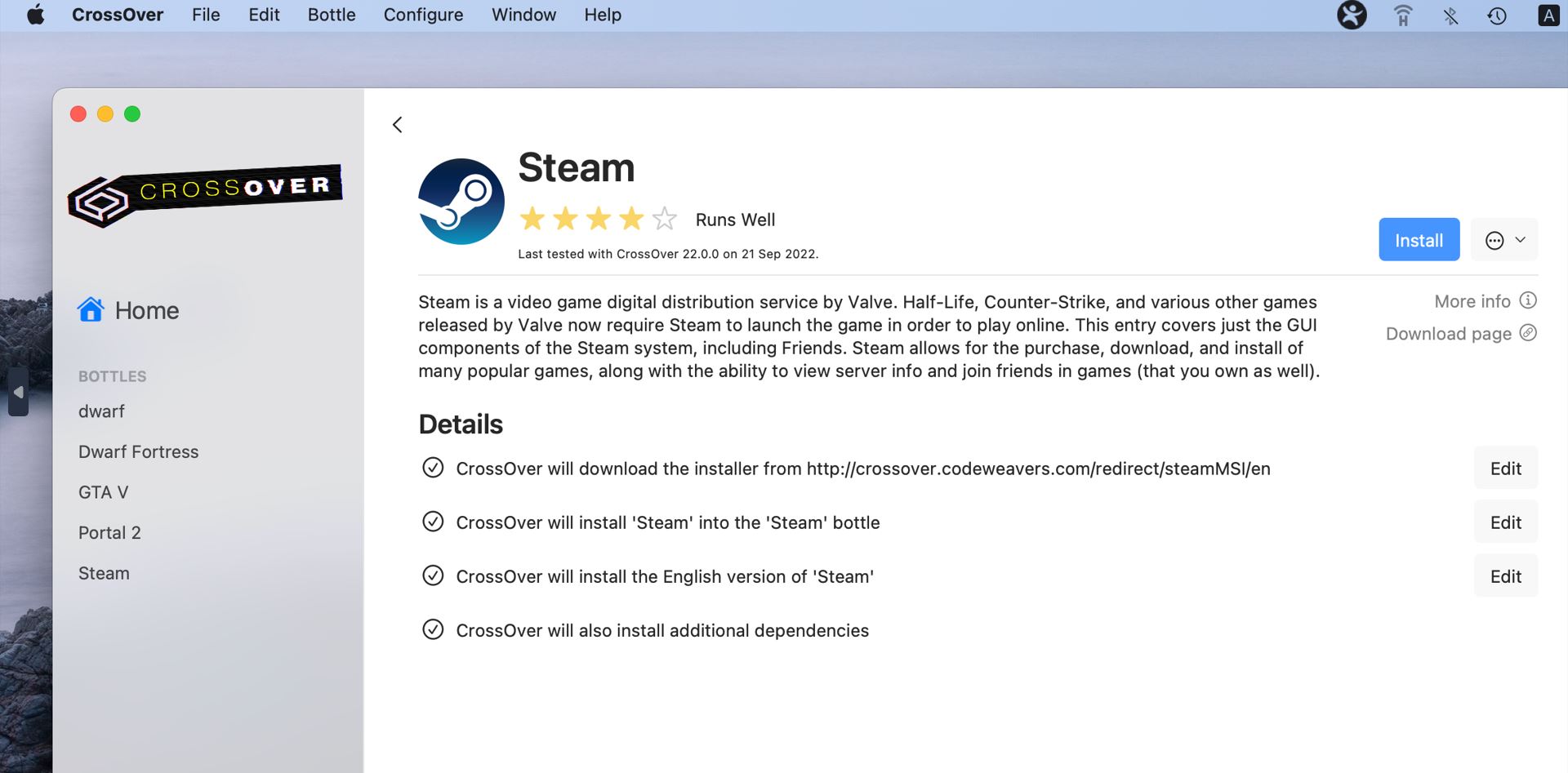Click the fifth rating star
The height and width of the screenshot is (773, 1568).
click(665, 219)
